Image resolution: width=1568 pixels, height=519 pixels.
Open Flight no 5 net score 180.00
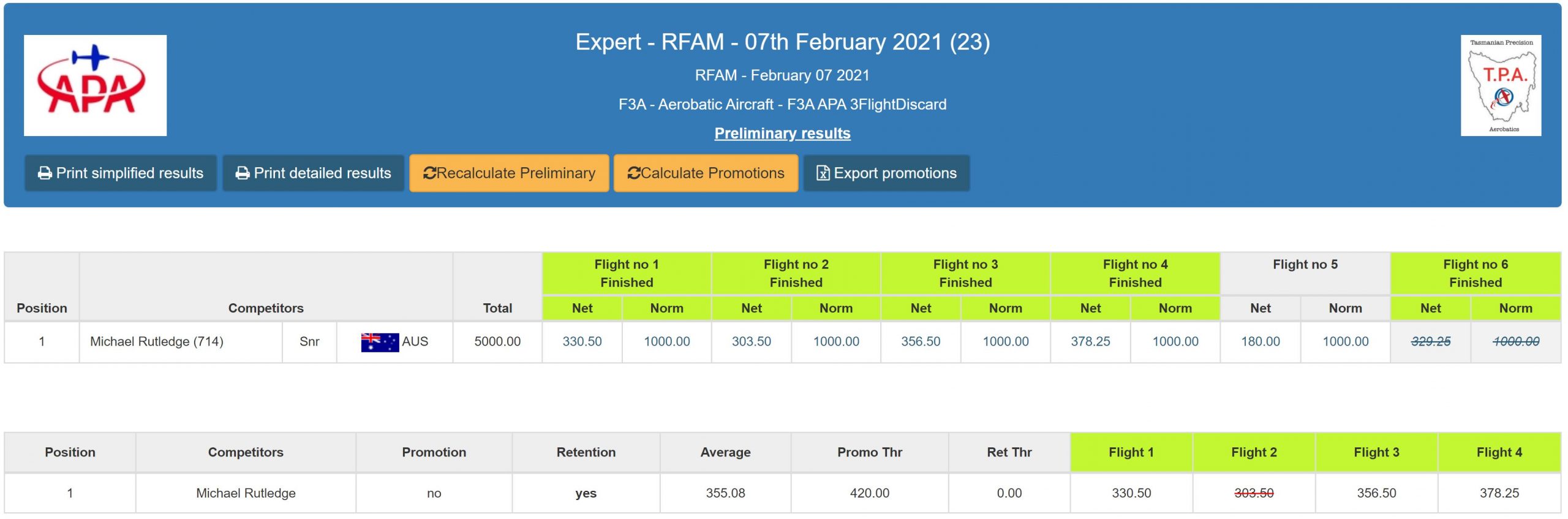point(1260,341)
